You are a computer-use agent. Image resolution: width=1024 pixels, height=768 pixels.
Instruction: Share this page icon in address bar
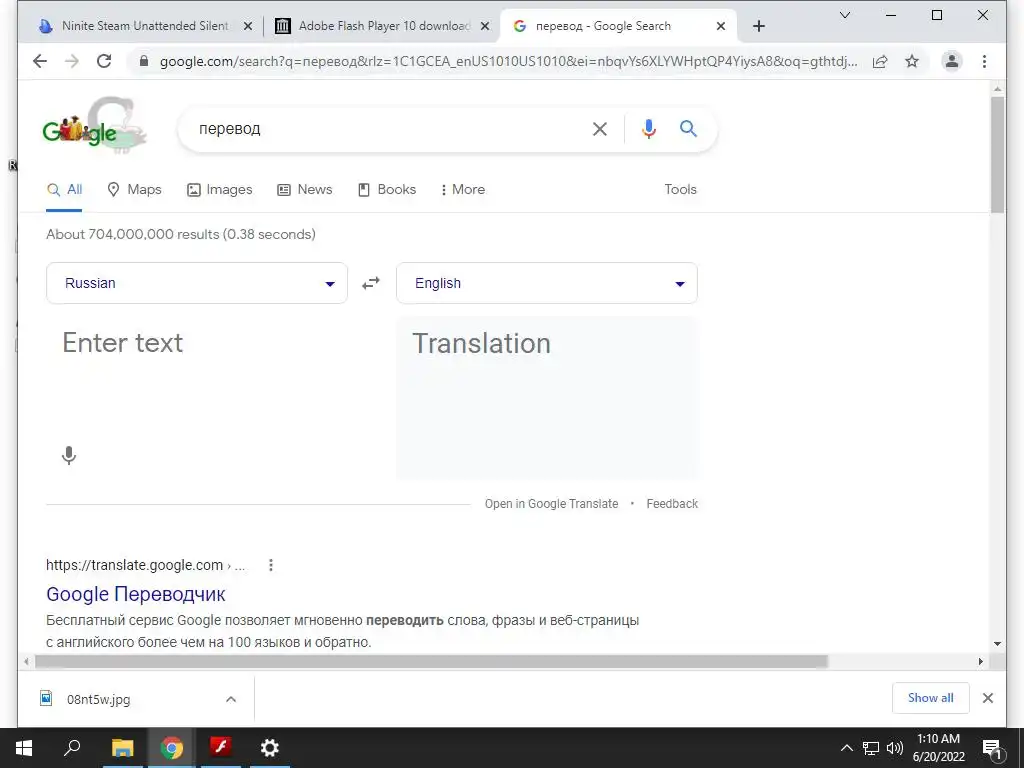tap(880, 61)
